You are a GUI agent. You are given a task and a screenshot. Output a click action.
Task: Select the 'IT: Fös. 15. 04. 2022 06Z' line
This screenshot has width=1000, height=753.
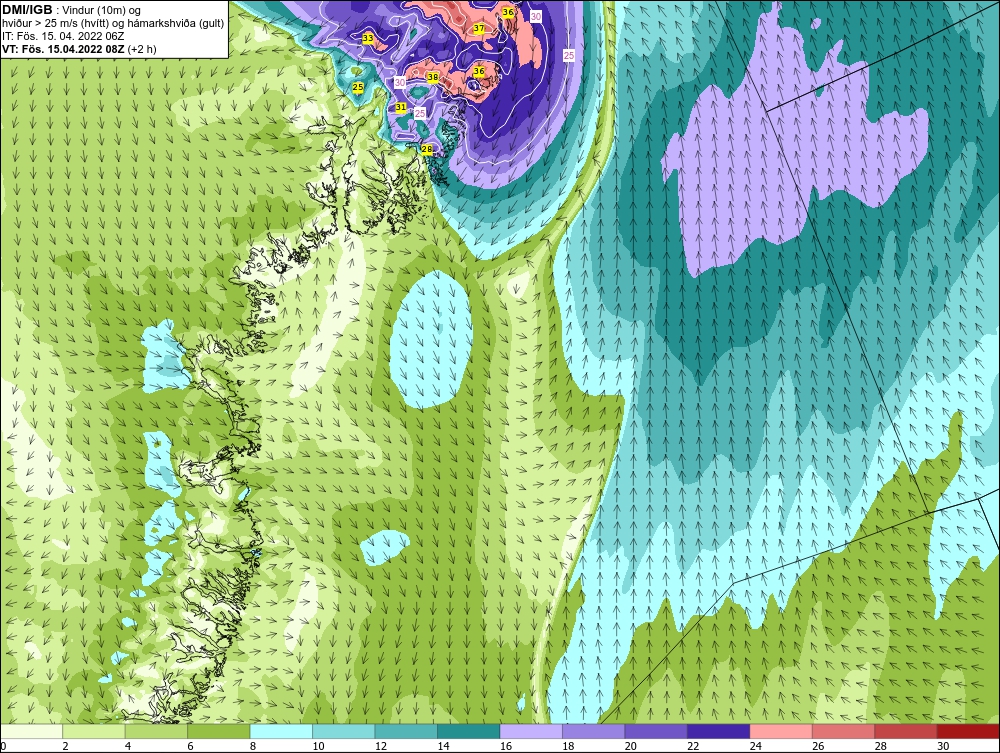click(x=63, y=36)
